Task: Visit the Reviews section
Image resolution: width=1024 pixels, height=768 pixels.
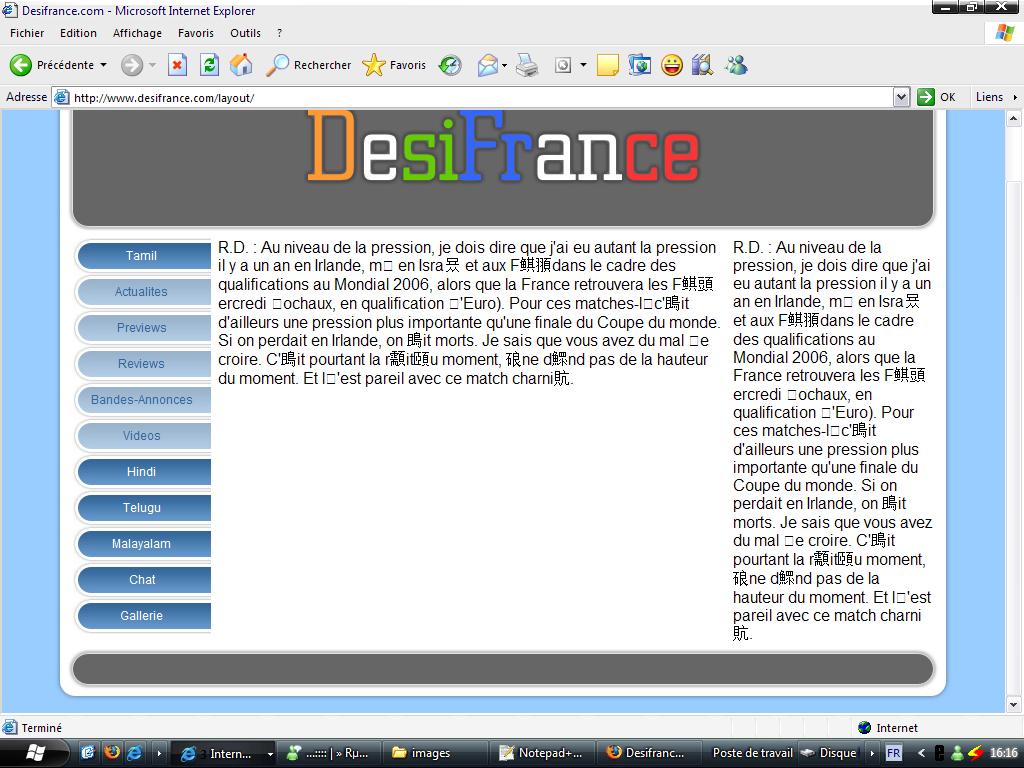Action: tap(144, 364)
